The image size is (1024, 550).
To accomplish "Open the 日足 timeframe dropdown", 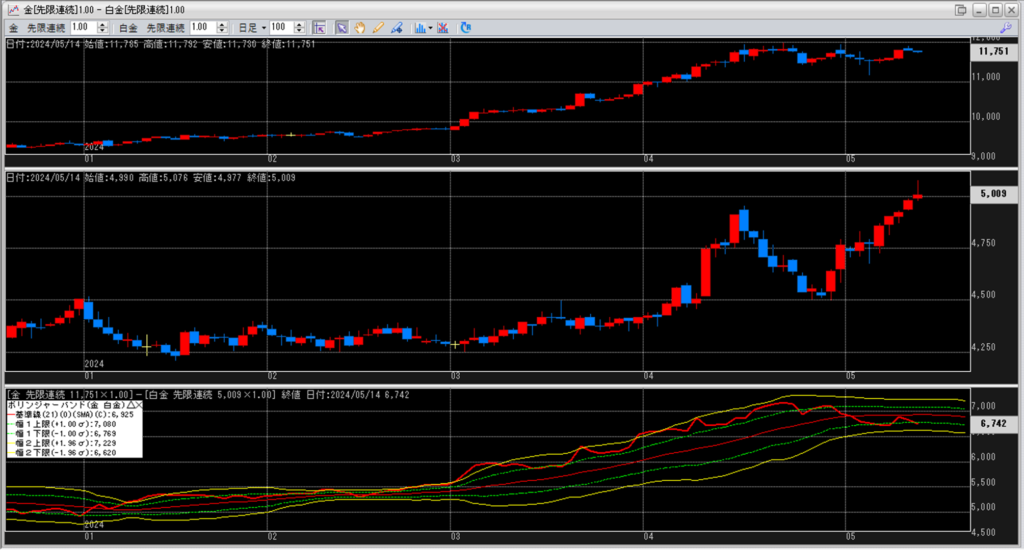I will (x=264, y=27).
